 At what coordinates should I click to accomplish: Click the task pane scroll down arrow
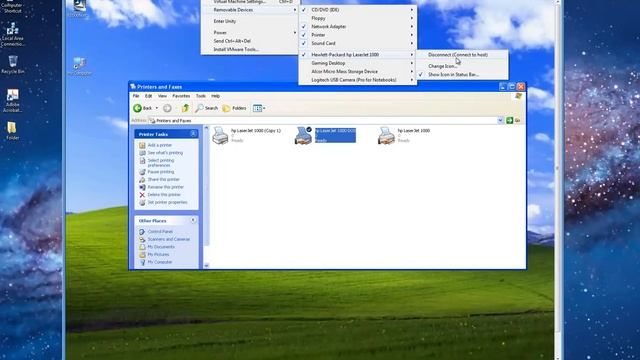tap(206, 266)
